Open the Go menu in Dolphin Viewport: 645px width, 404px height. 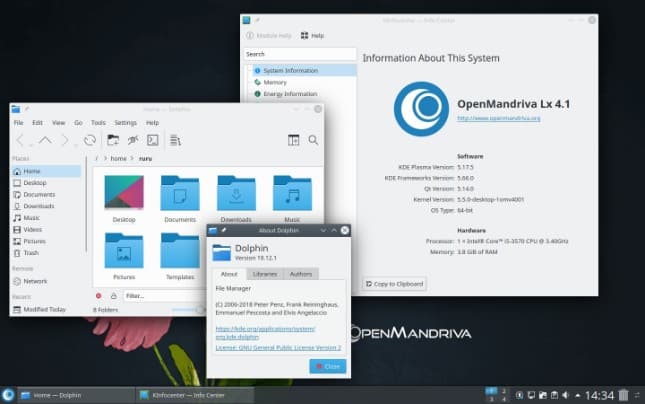click(x=78, y=123)
